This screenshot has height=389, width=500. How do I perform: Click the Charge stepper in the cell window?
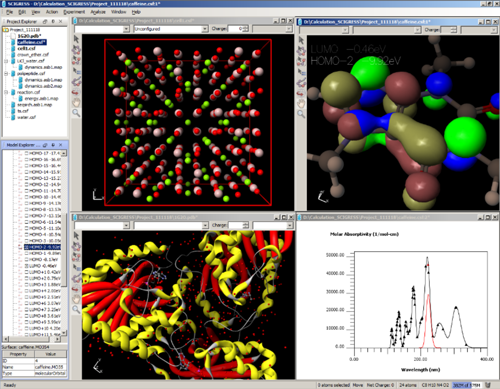(x=246, y=29)
